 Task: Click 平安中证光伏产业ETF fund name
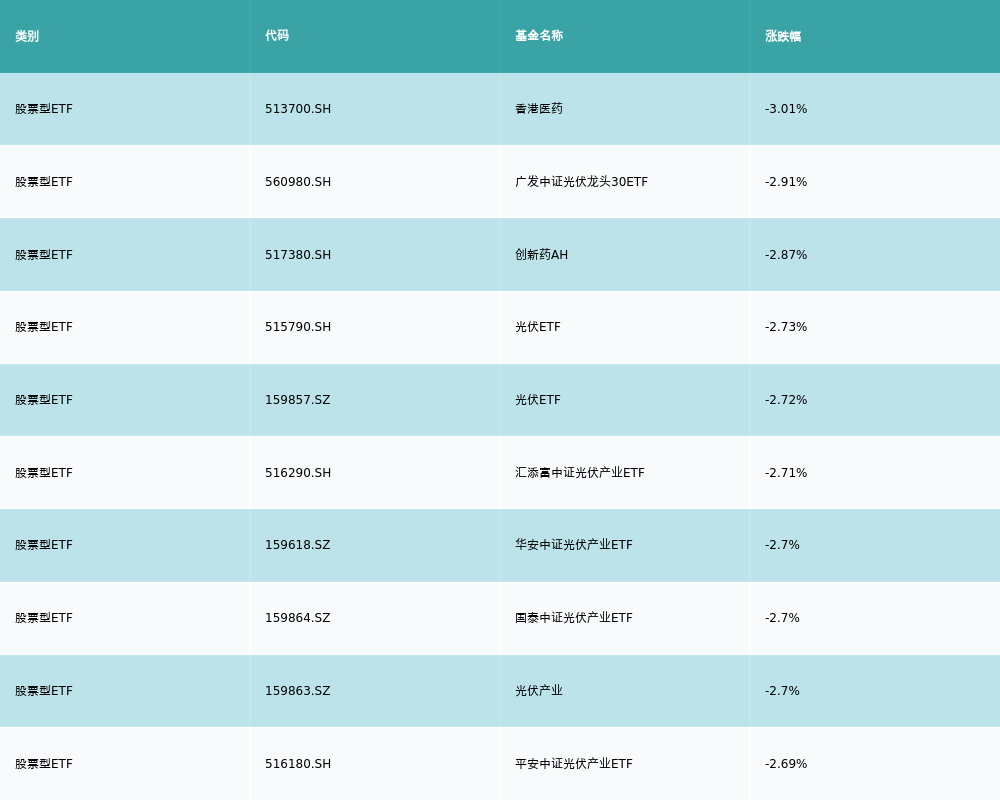[574, 764]
